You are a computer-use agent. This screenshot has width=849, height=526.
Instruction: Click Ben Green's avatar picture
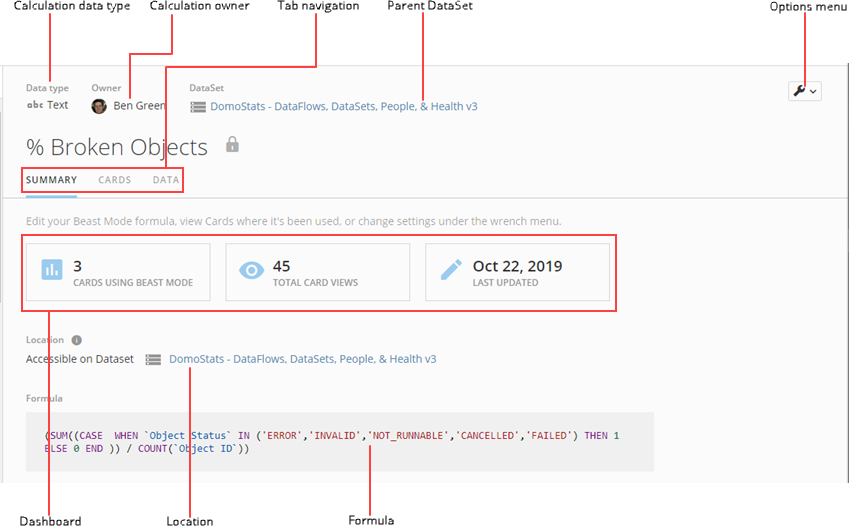coord(99,106)
